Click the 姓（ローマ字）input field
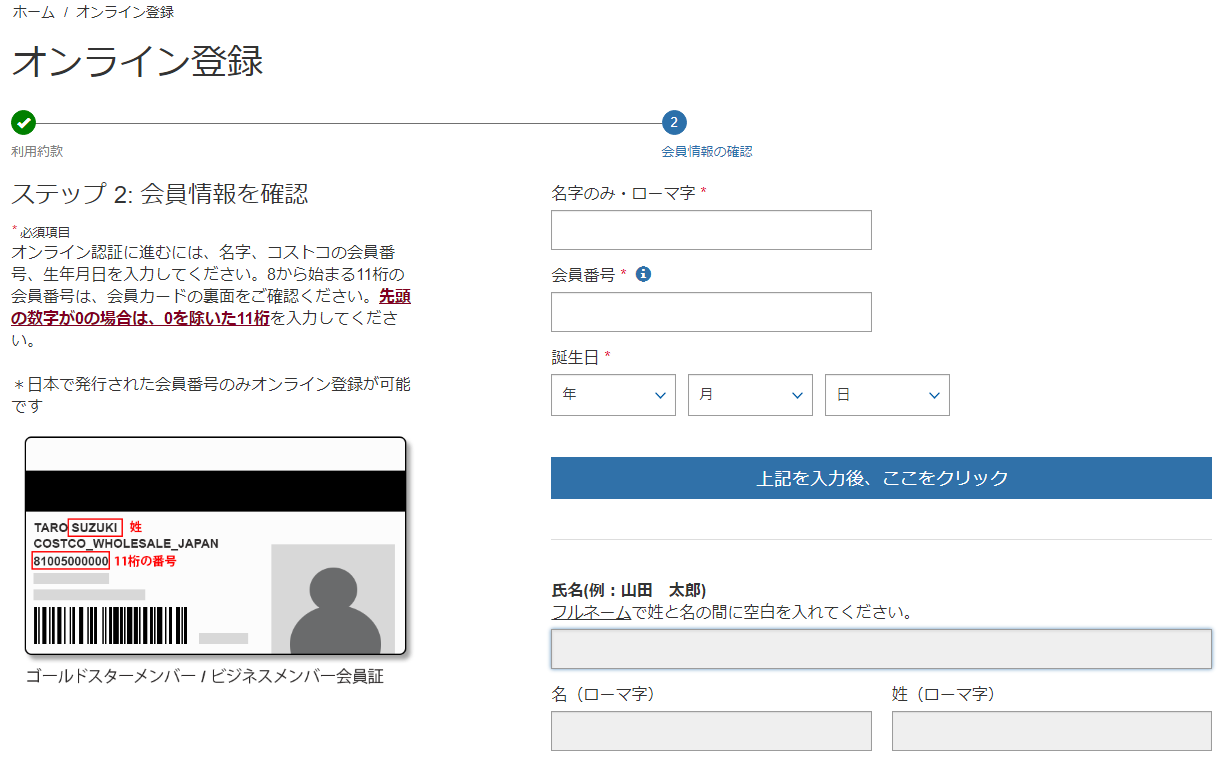Viewport: 1228px width, 763px height. (x=1052, y=731)
